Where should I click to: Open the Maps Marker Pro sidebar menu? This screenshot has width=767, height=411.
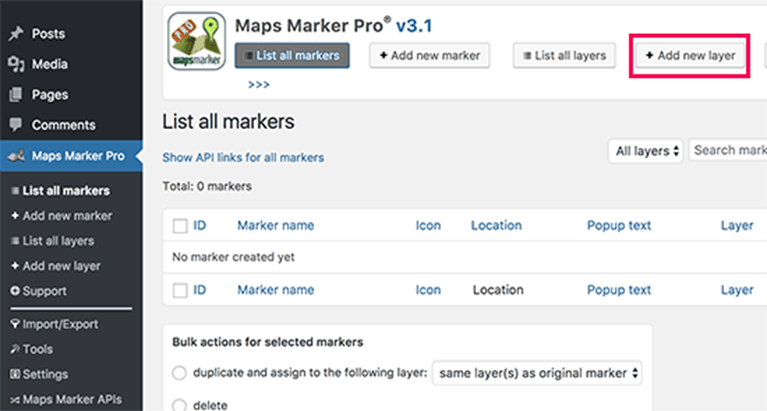click(71, 156)
